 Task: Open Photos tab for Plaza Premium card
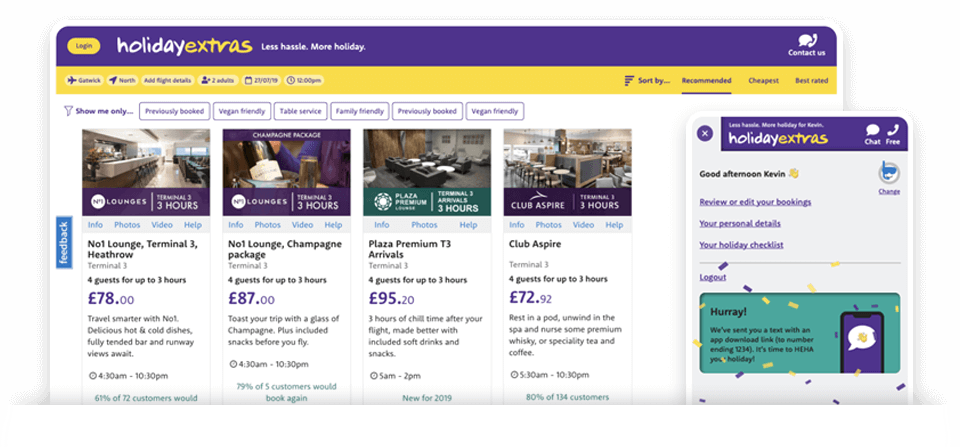[x=424, y=225]
